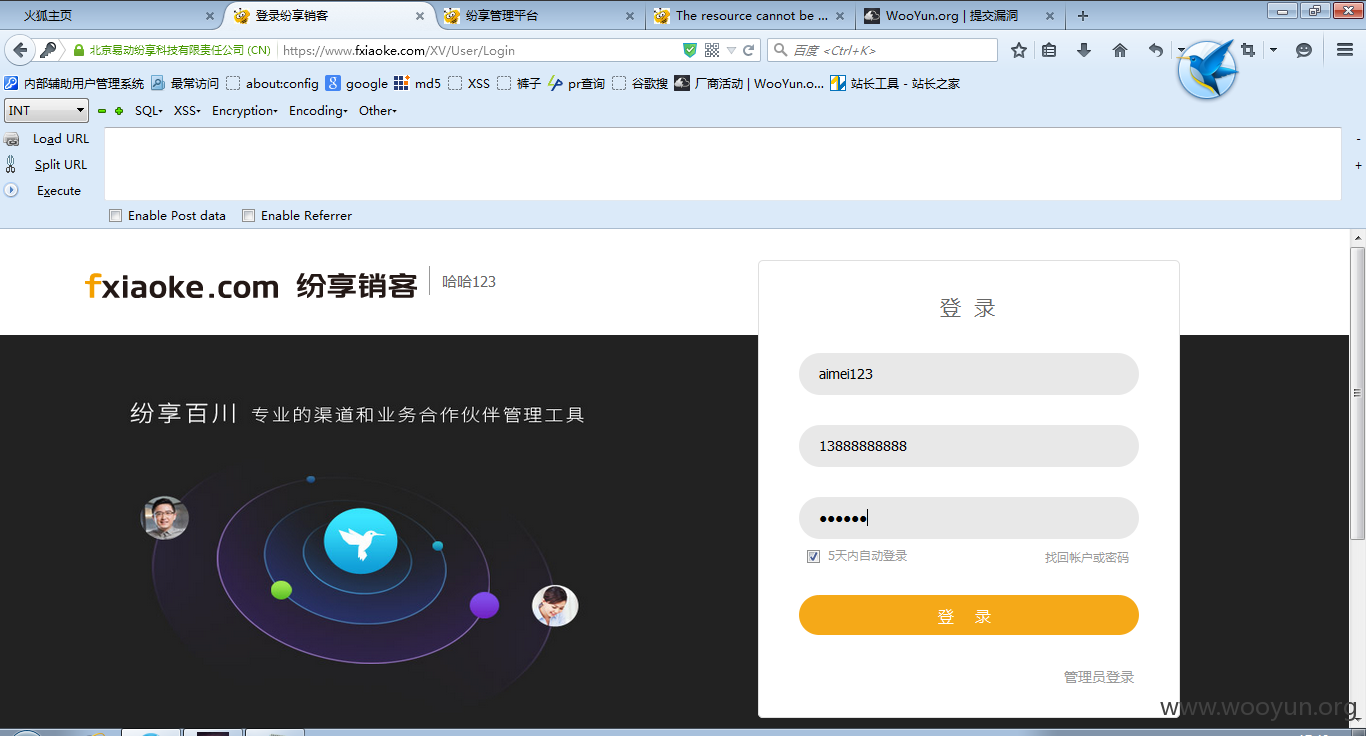Viewport: 1366px width, 736px height.
Task: Open the google bookmark
Action: click(x=357, y=84)
